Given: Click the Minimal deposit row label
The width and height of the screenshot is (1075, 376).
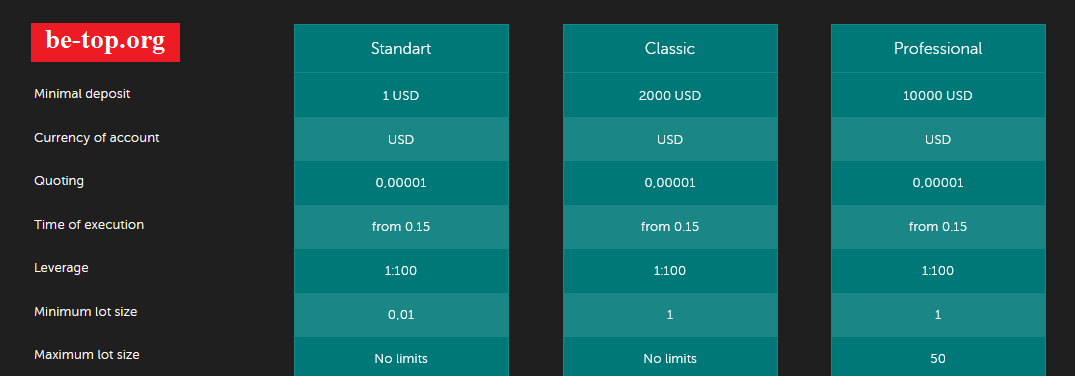Looking at the screenshot, I should pyautogui.click(x=82, y=94).
